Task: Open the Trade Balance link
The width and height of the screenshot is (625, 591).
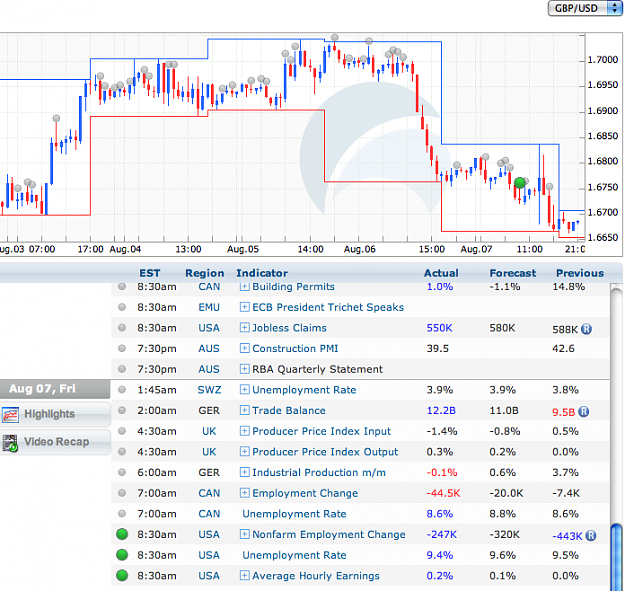Action: 289,410
